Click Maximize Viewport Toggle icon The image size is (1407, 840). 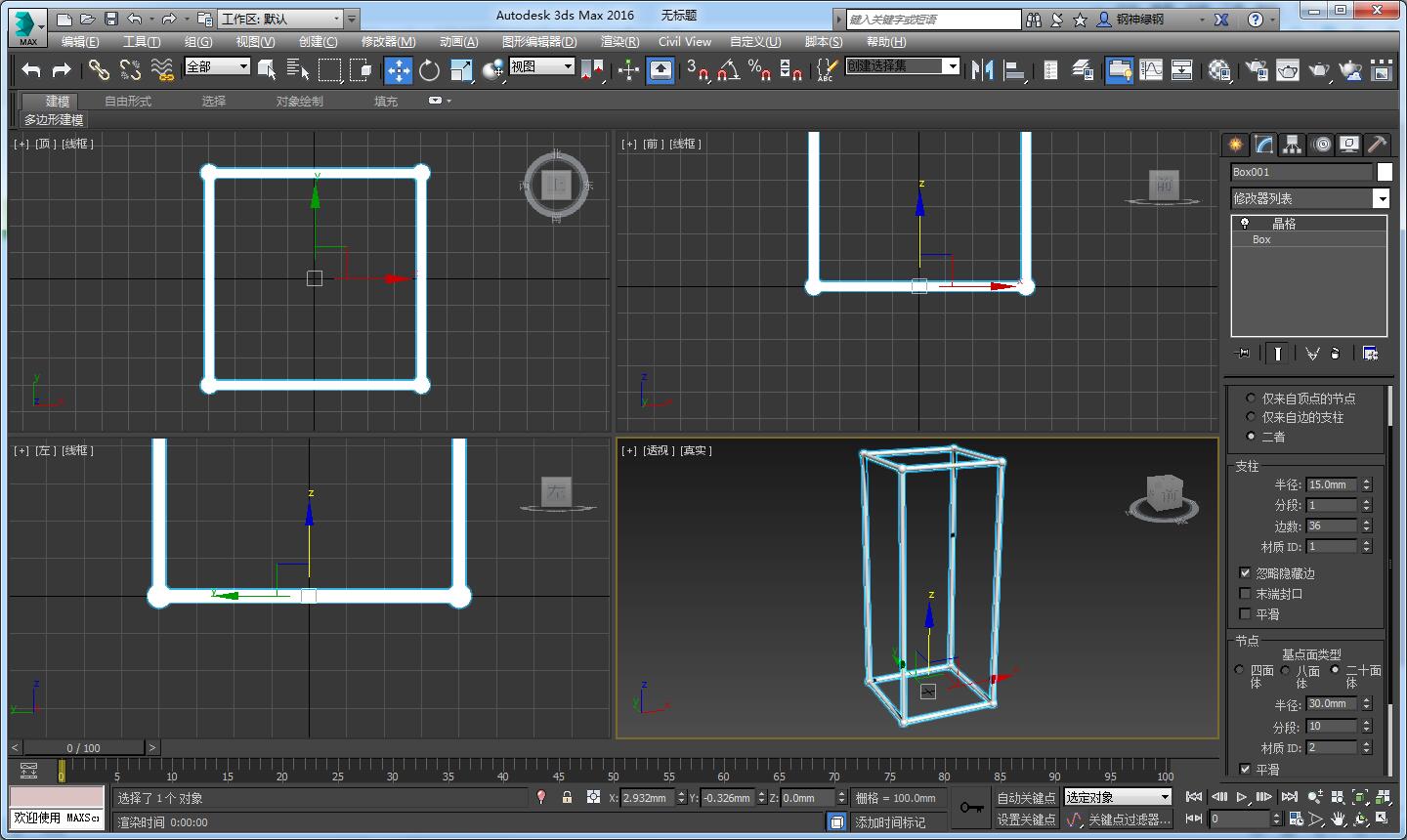tap(1381, 819)
